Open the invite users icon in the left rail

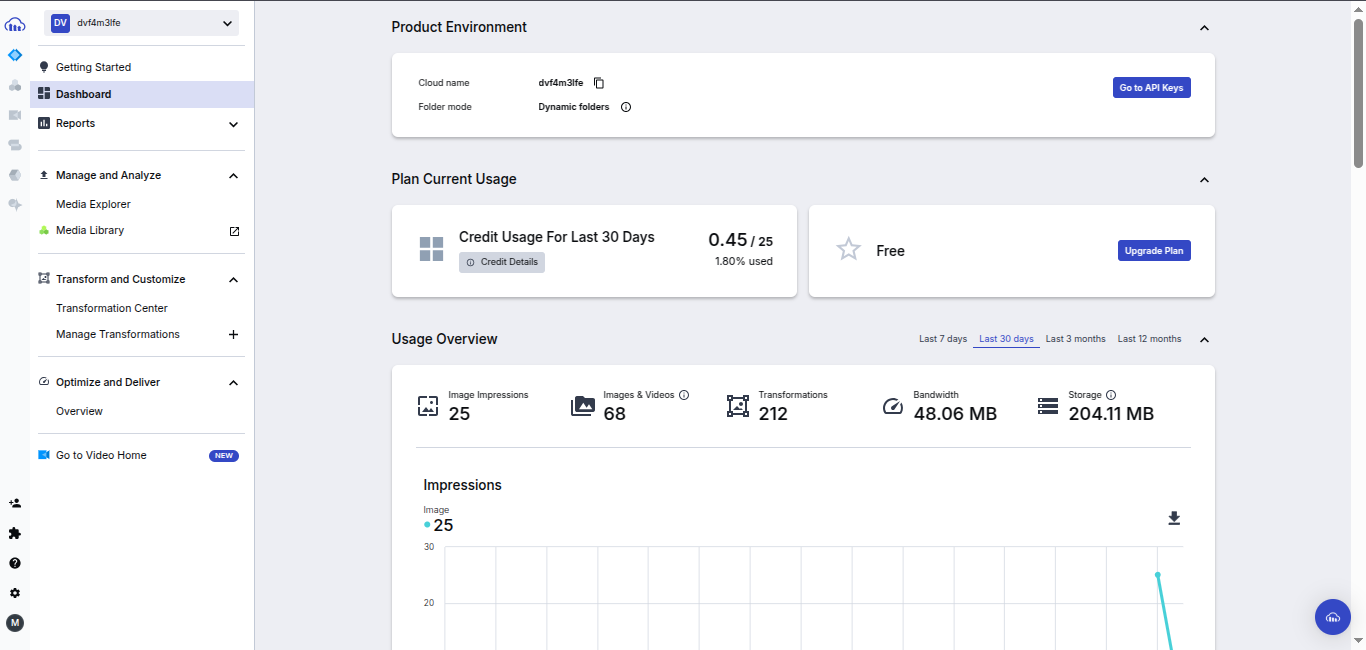pos(15,503)
